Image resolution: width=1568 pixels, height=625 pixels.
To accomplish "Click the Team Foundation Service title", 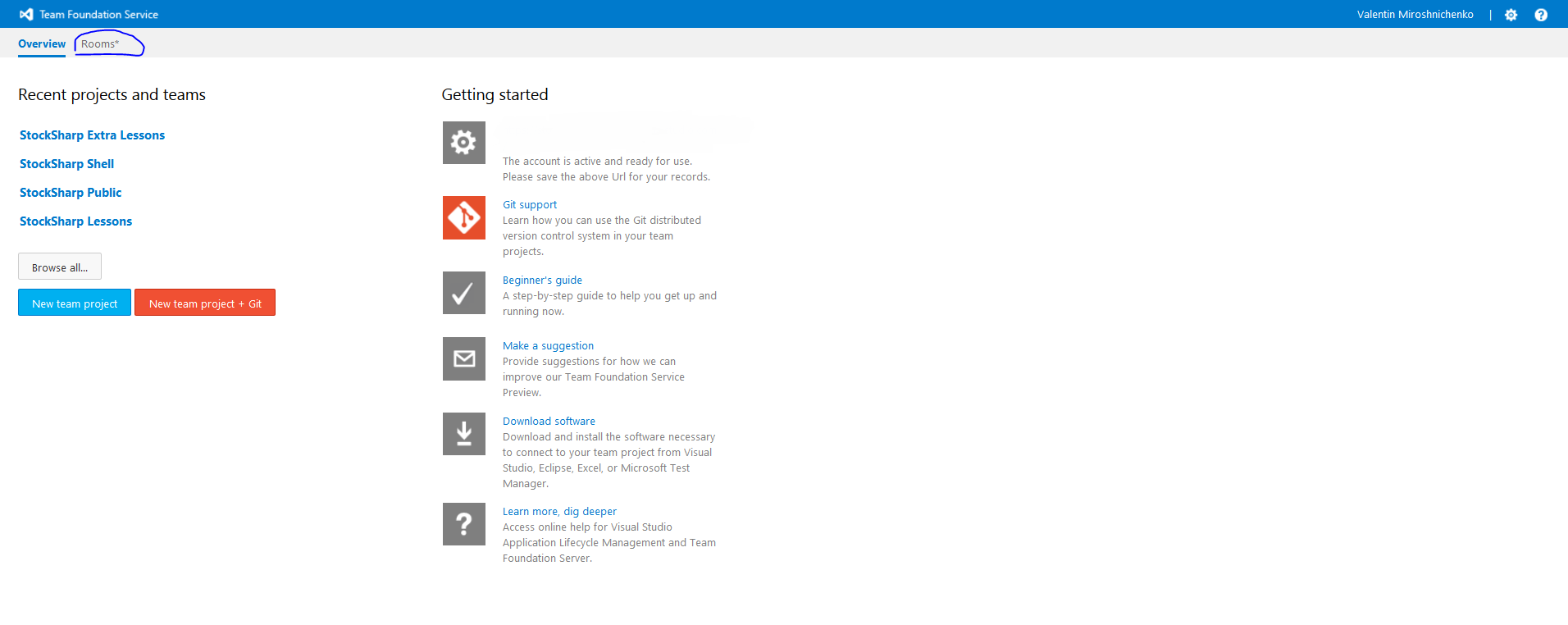I will point(98,15).
